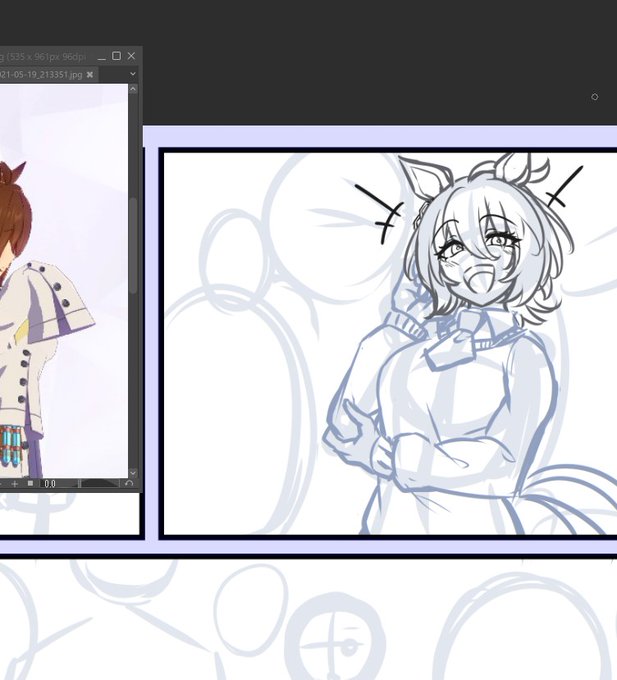Close the floating reference window
Image resolution: width=617 pixels, height=680 pixels.
(x=131, y=56)
